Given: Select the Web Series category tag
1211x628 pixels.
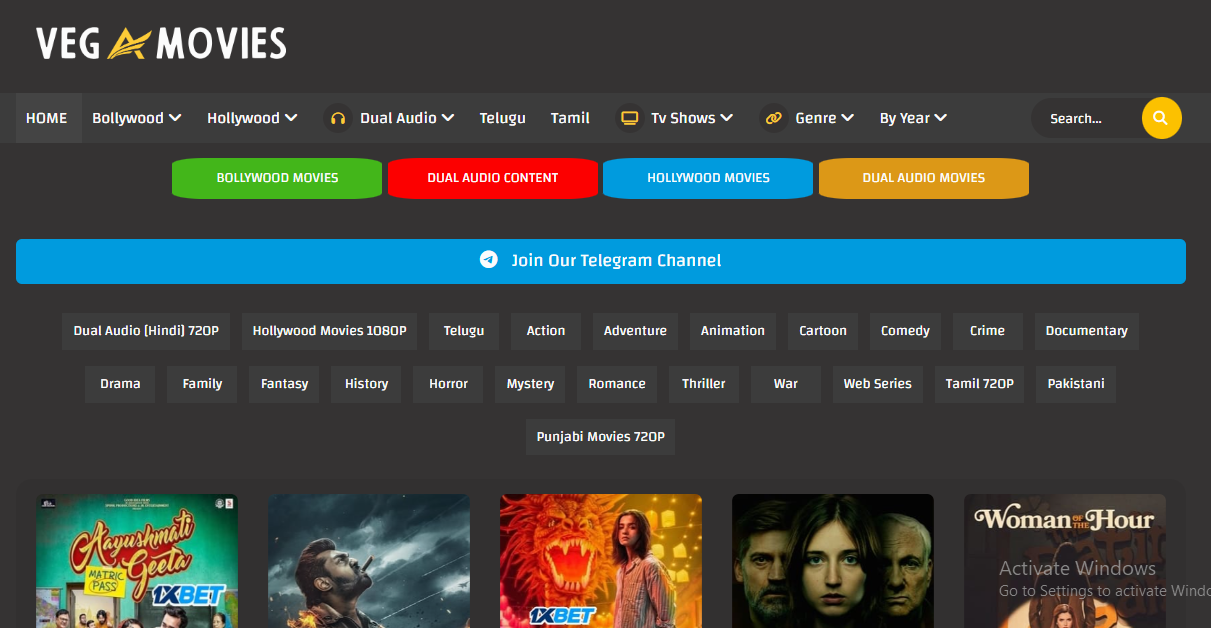Looking at the screenshot, I should pos(878,384).
